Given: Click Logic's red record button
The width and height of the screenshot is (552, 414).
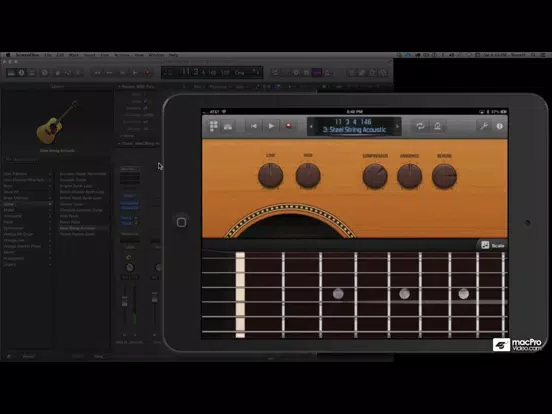Looking at the screenshot, I should tap(148, 73).
